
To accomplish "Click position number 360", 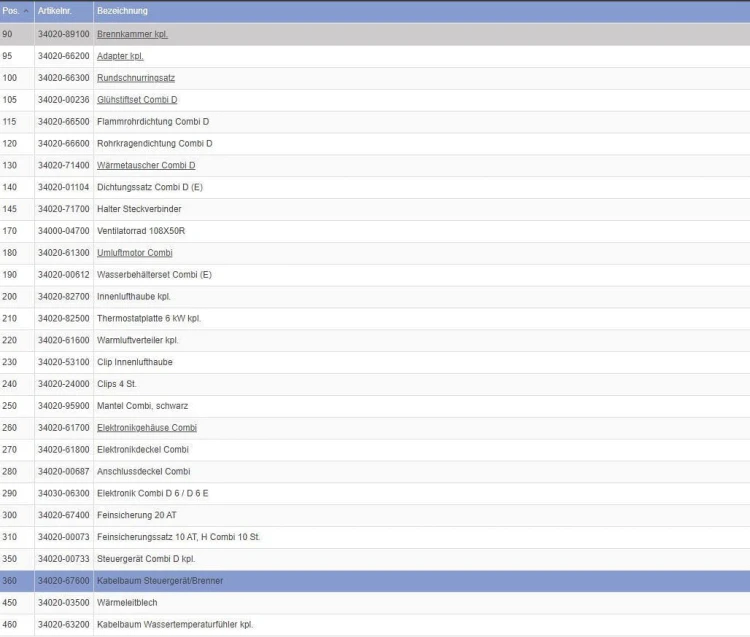I will 10,581.
